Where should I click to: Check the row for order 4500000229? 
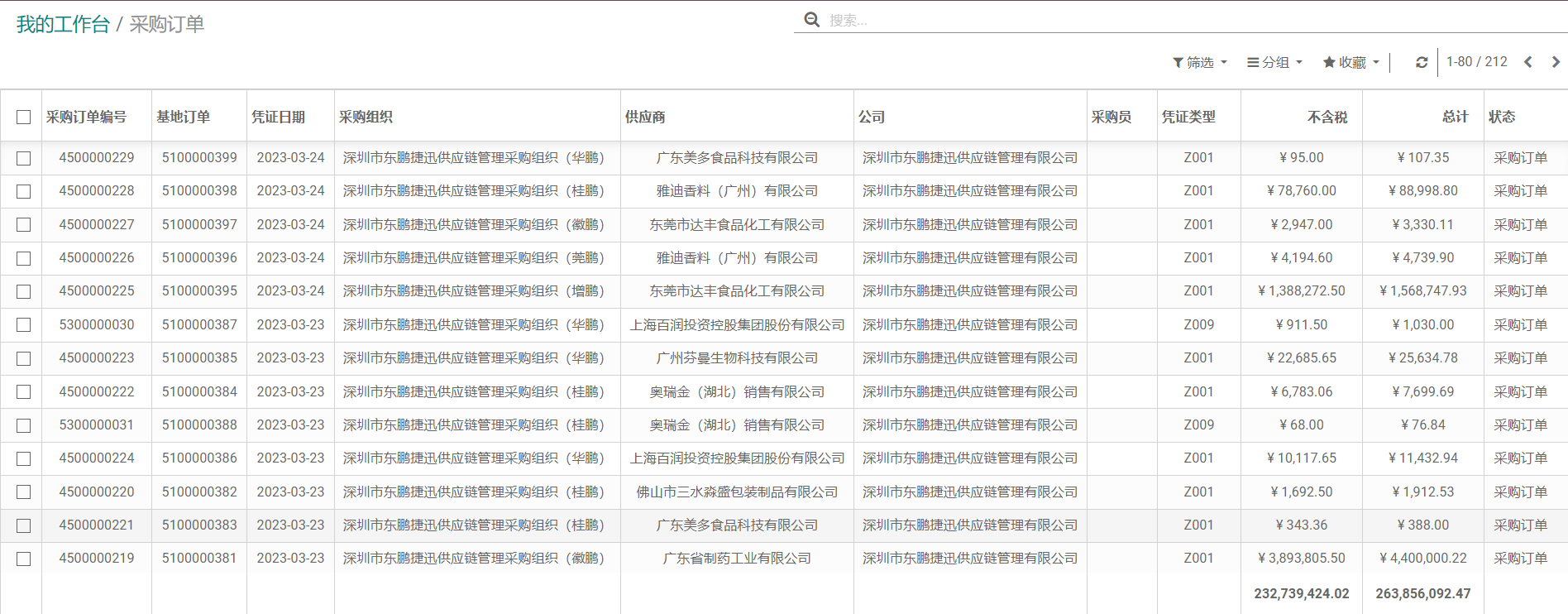pos(24,158)
